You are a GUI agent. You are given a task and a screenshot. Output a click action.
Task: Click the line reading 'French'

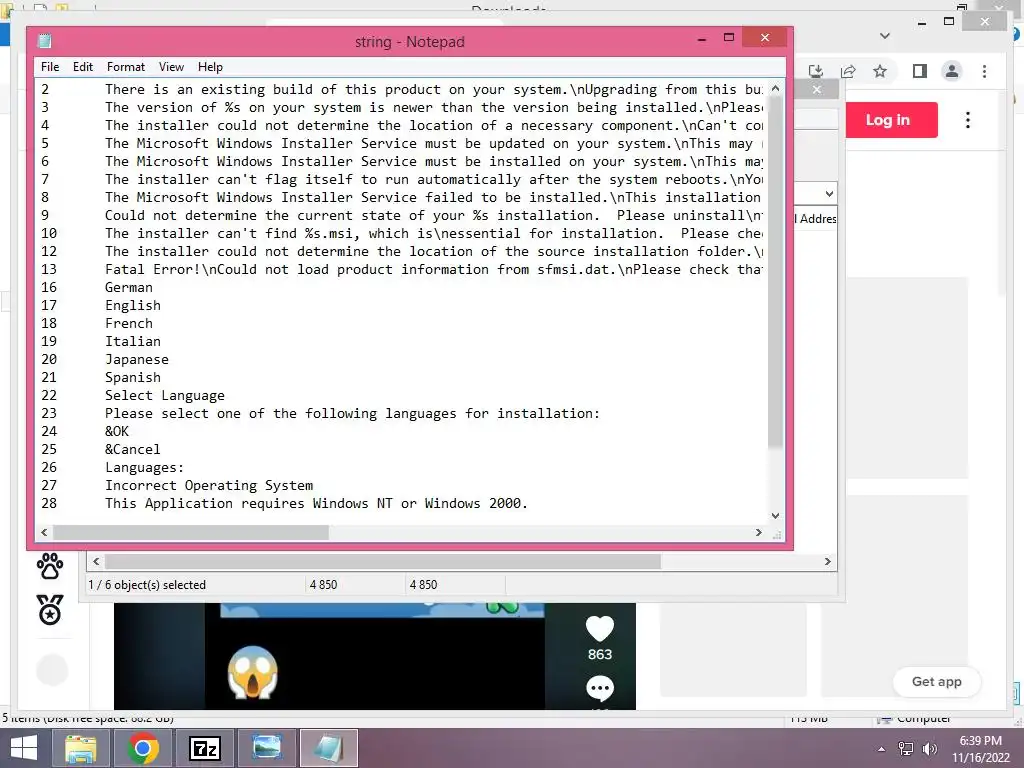(x=129, y=323)
